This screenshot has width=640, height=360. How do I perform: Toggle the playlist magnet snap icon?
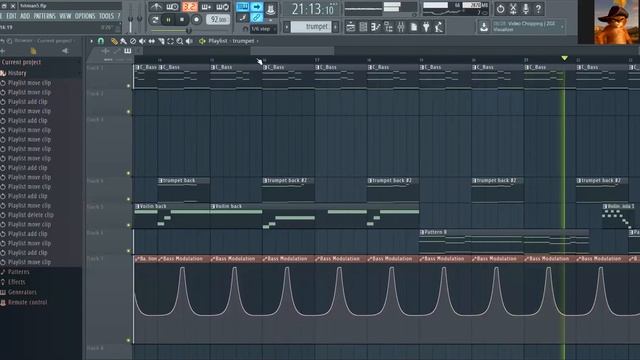(x=101, y=41)
